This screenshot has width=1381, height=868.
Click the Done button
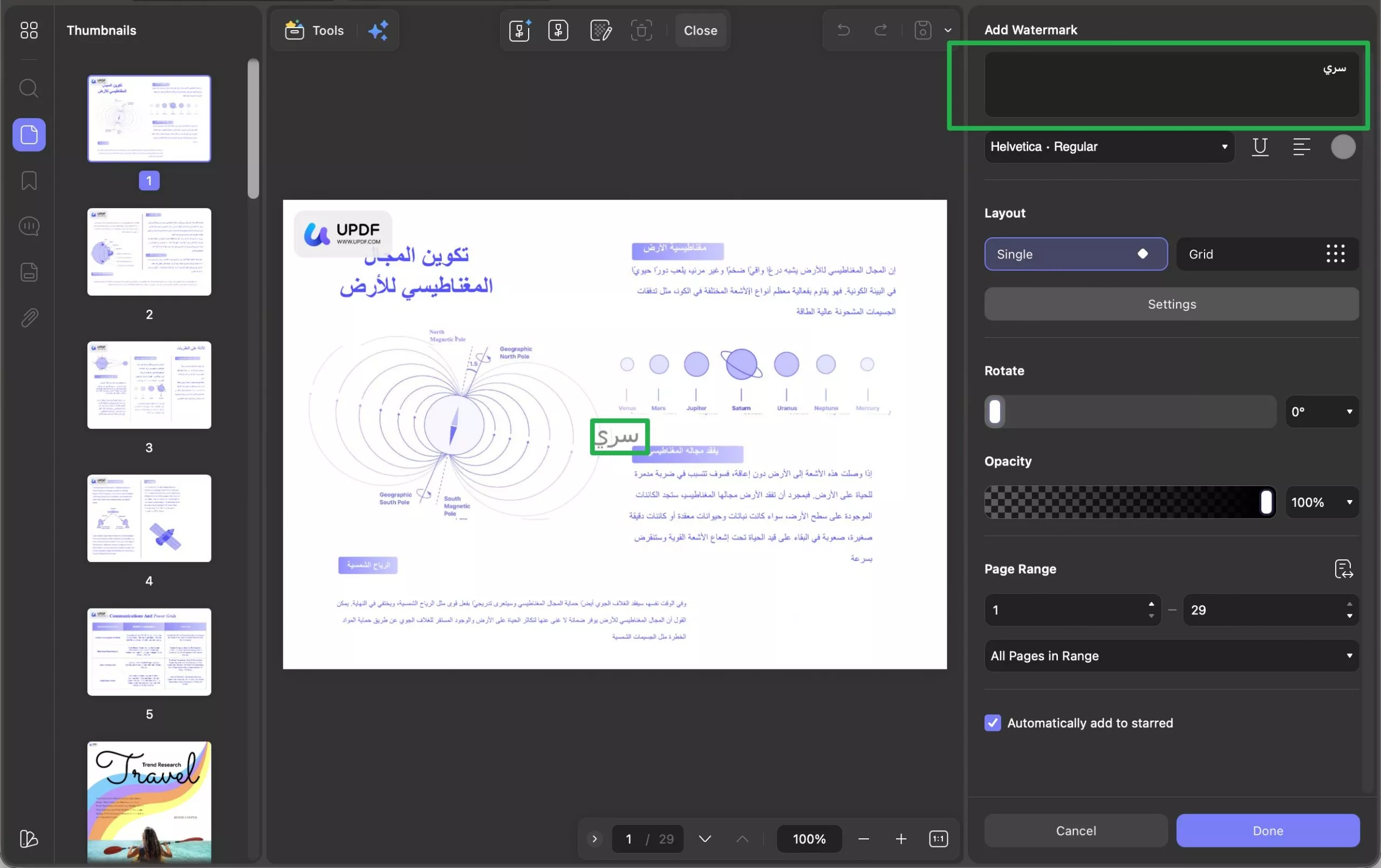coord(1268,830)
